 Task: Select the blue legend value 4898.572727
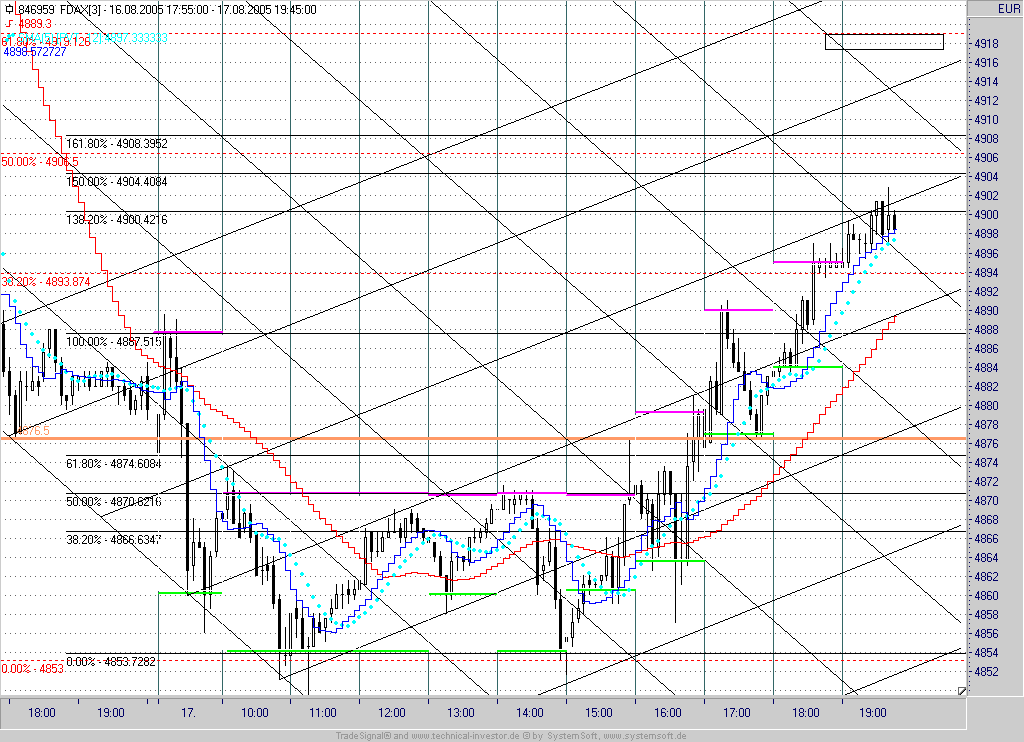coord(35,52)
